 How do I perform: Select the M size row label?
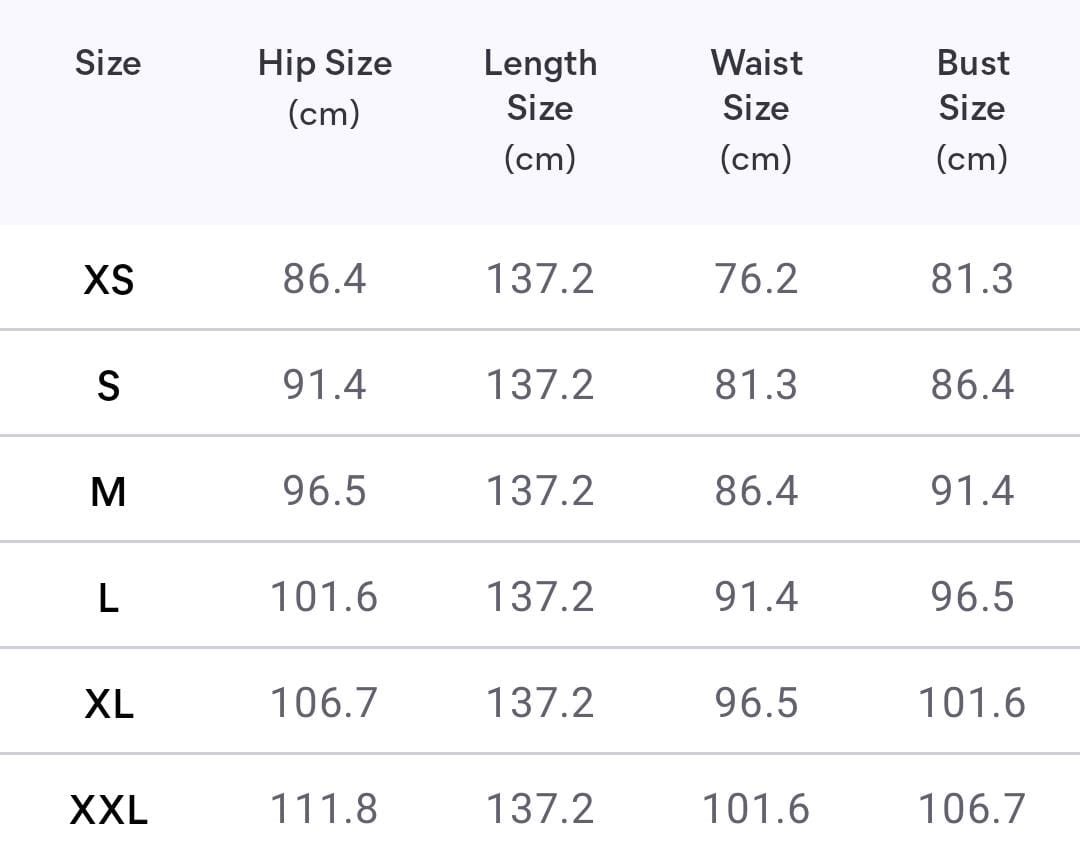tap(108, 492)
